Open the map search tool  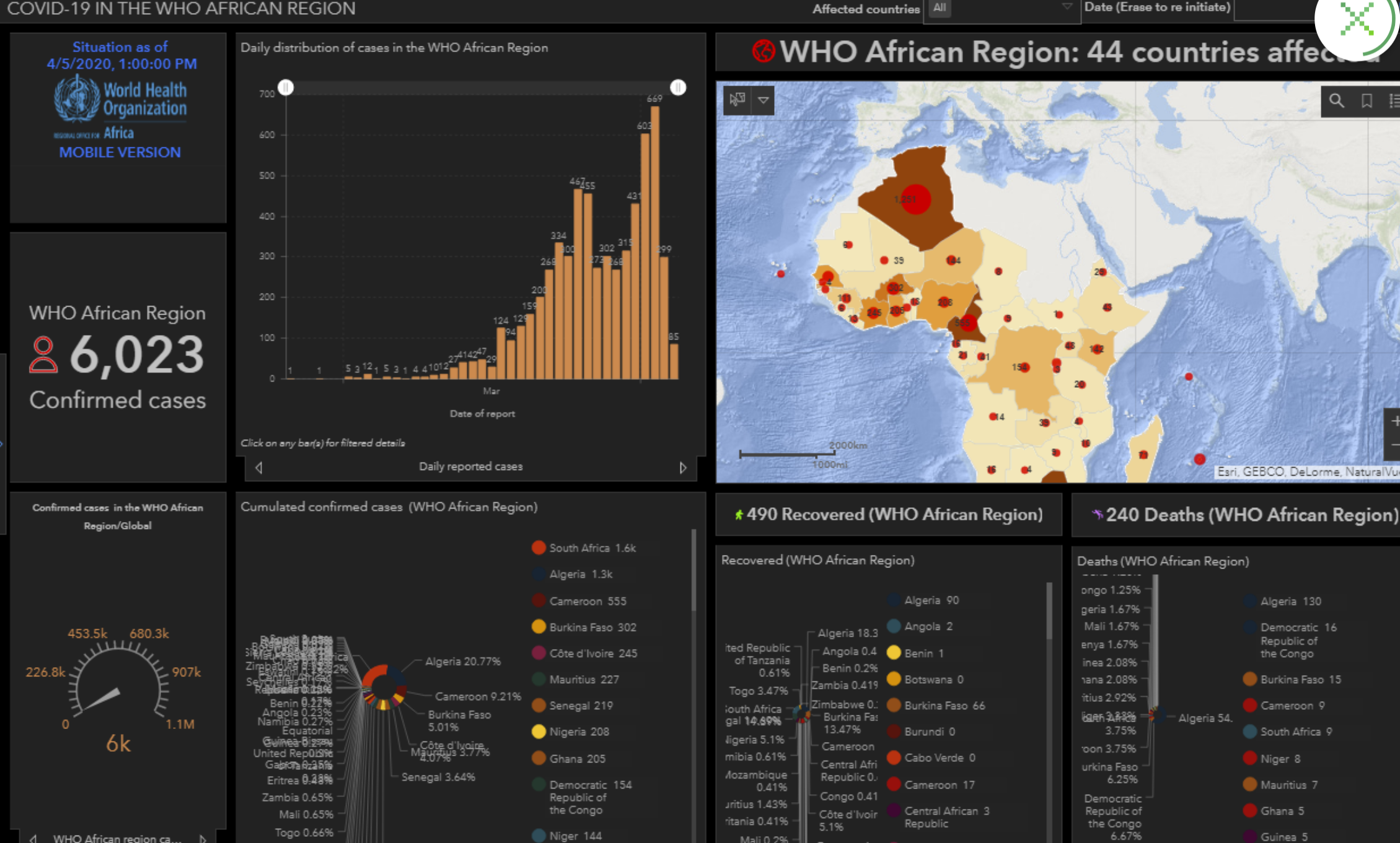[1336, 101]
